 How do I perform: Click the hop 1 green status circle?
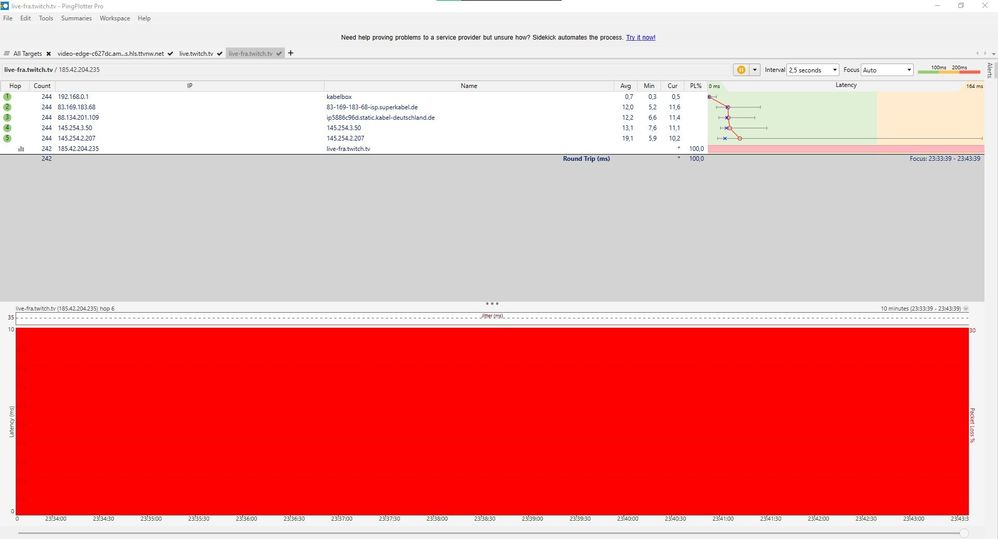7,97
